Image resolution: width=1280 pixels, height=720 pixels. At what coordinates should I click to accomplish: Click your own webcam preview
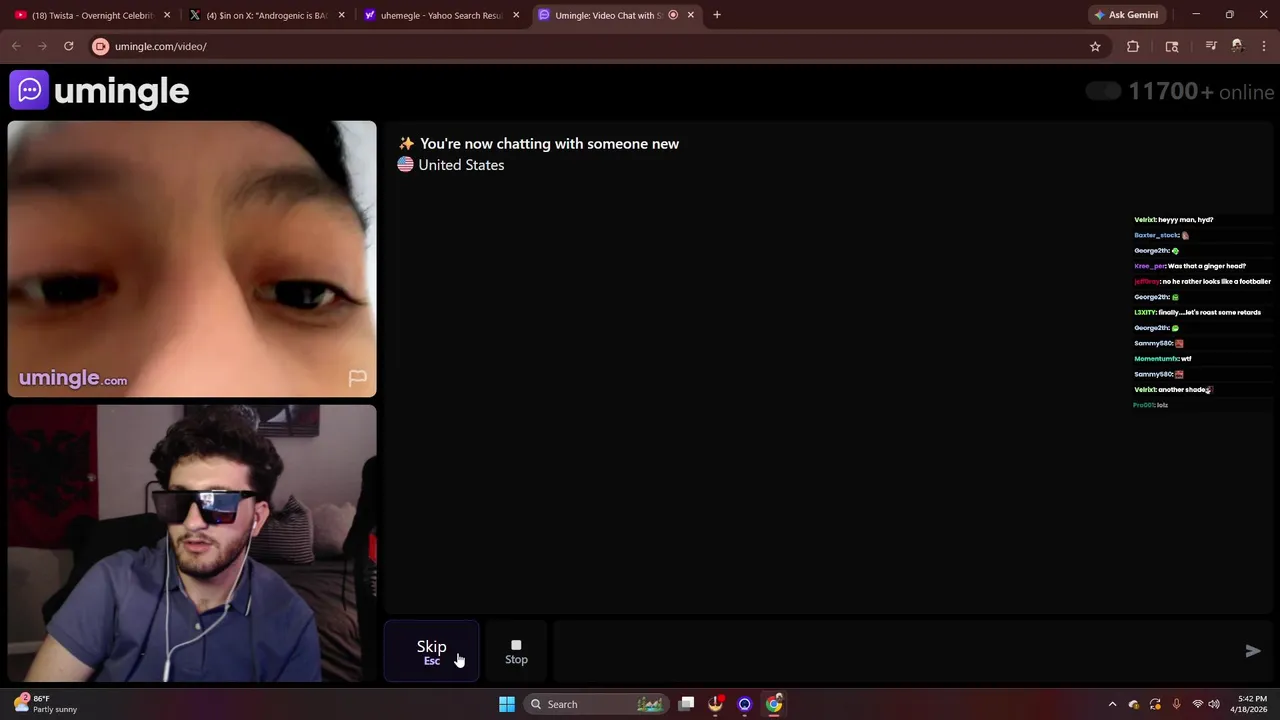point(192,543)
